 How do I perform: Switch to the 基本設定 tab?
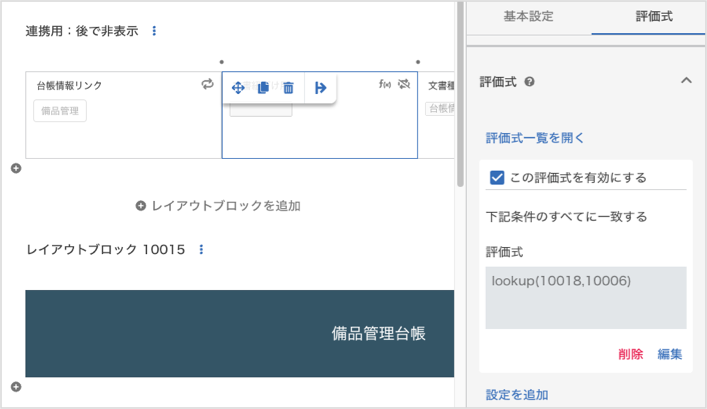pyautogui.click(x=528, y=17)
